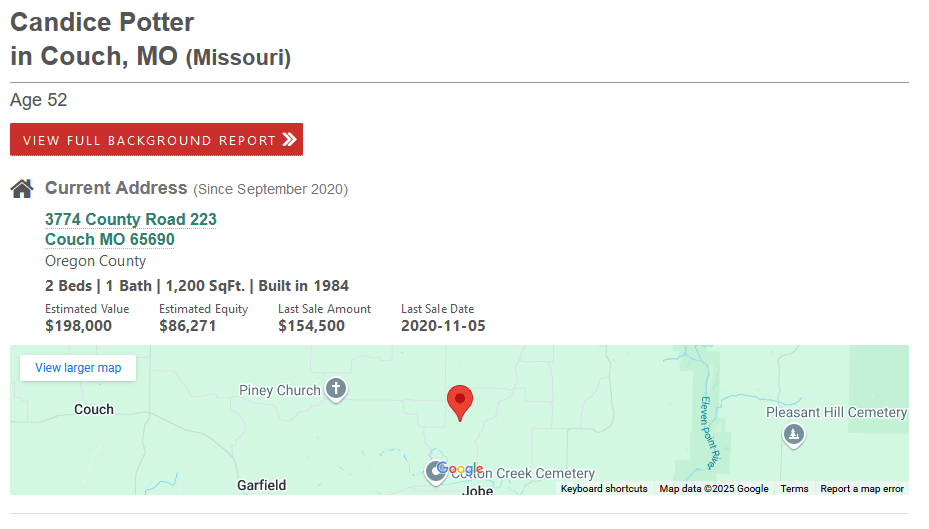The image size is (929, 529).
Task: Click the Pleasant Hill Cemetery label
Action: click(837, 412)
